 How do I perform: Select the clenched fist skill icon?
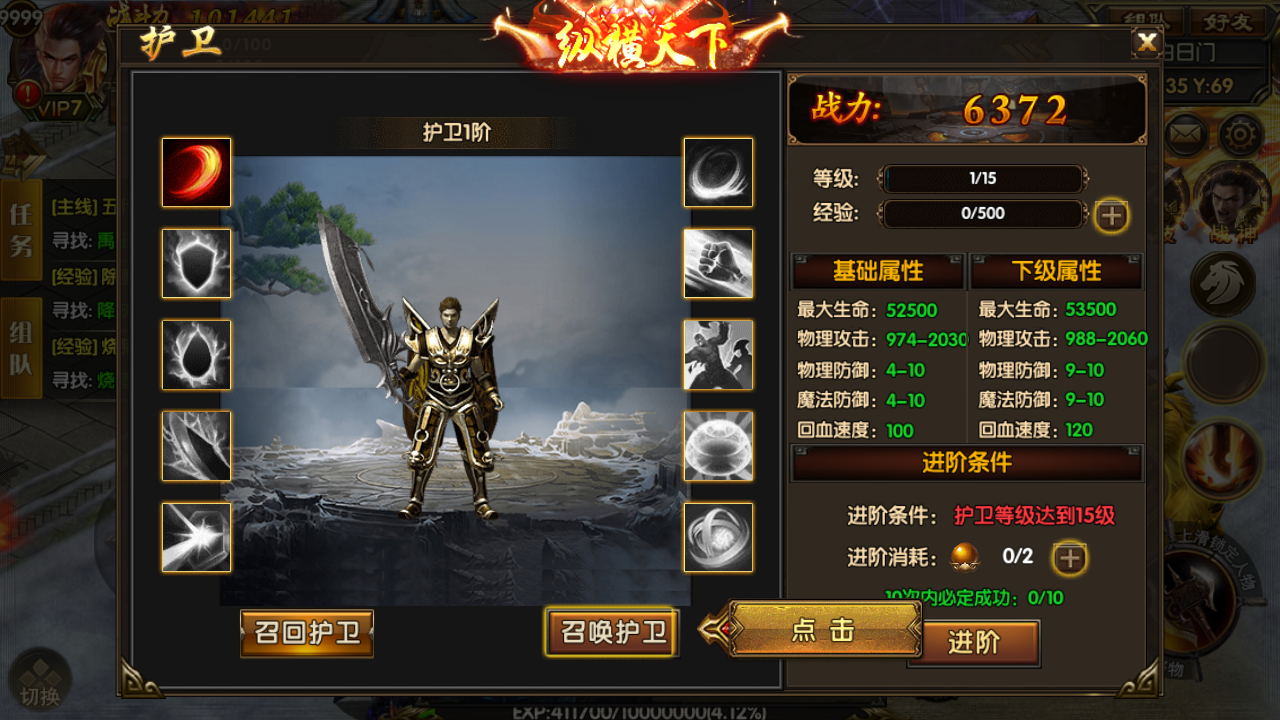coord(718,263)
